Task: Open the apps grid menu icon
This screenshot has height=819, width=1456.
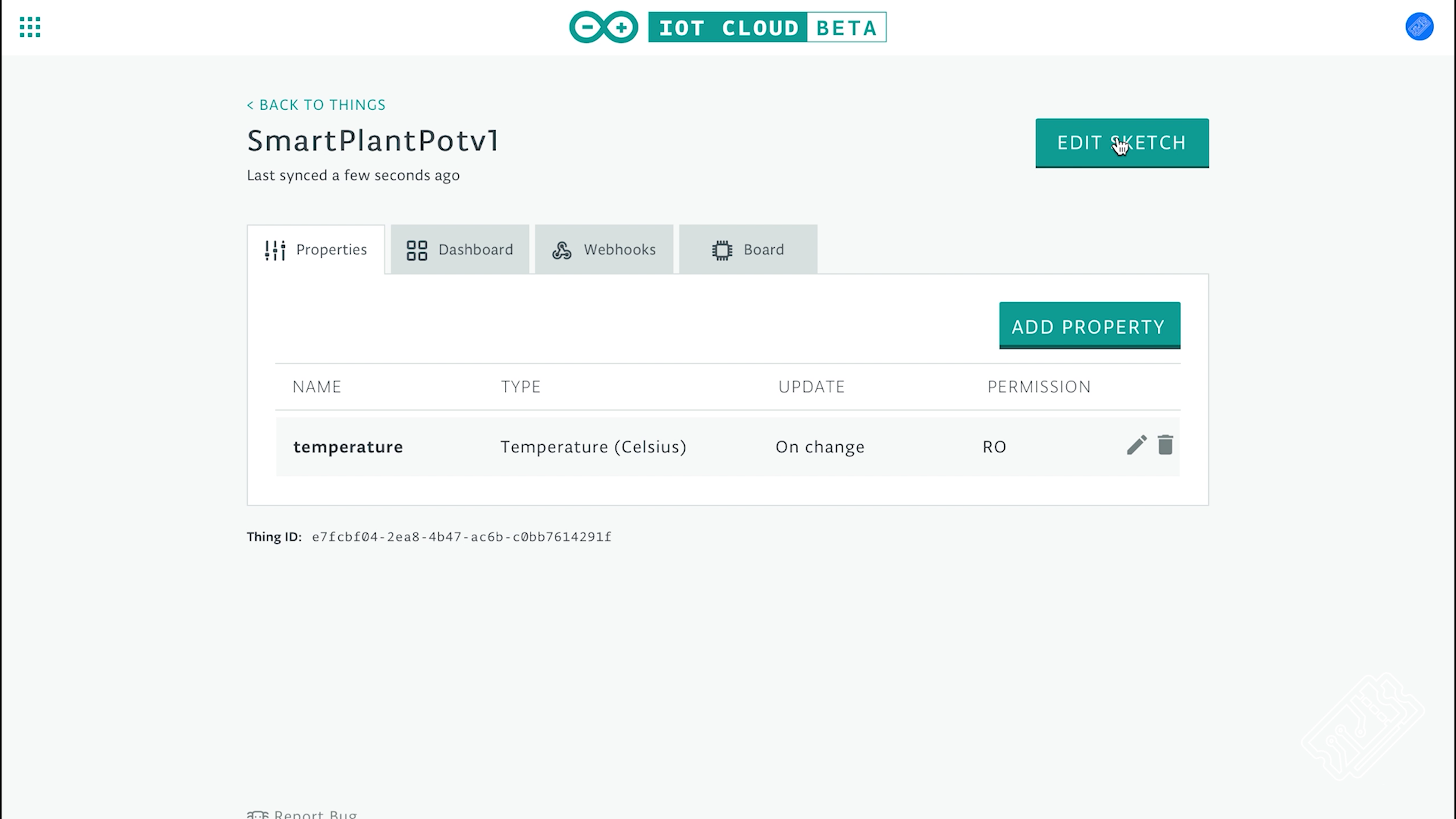Action: click(30, 27)
